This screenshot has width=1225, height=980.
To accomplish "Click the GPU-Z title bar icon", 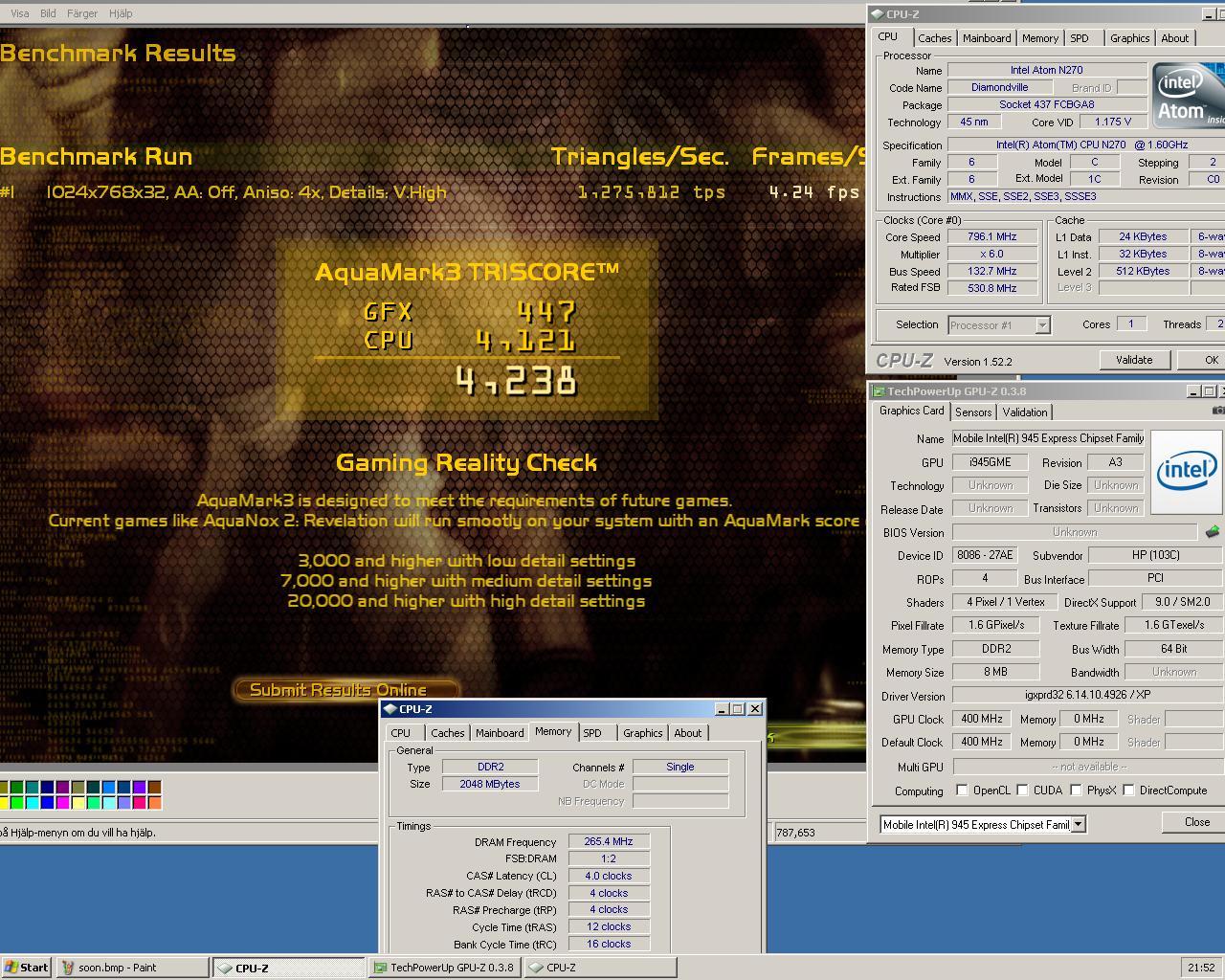I will click(x=878, y=390).
